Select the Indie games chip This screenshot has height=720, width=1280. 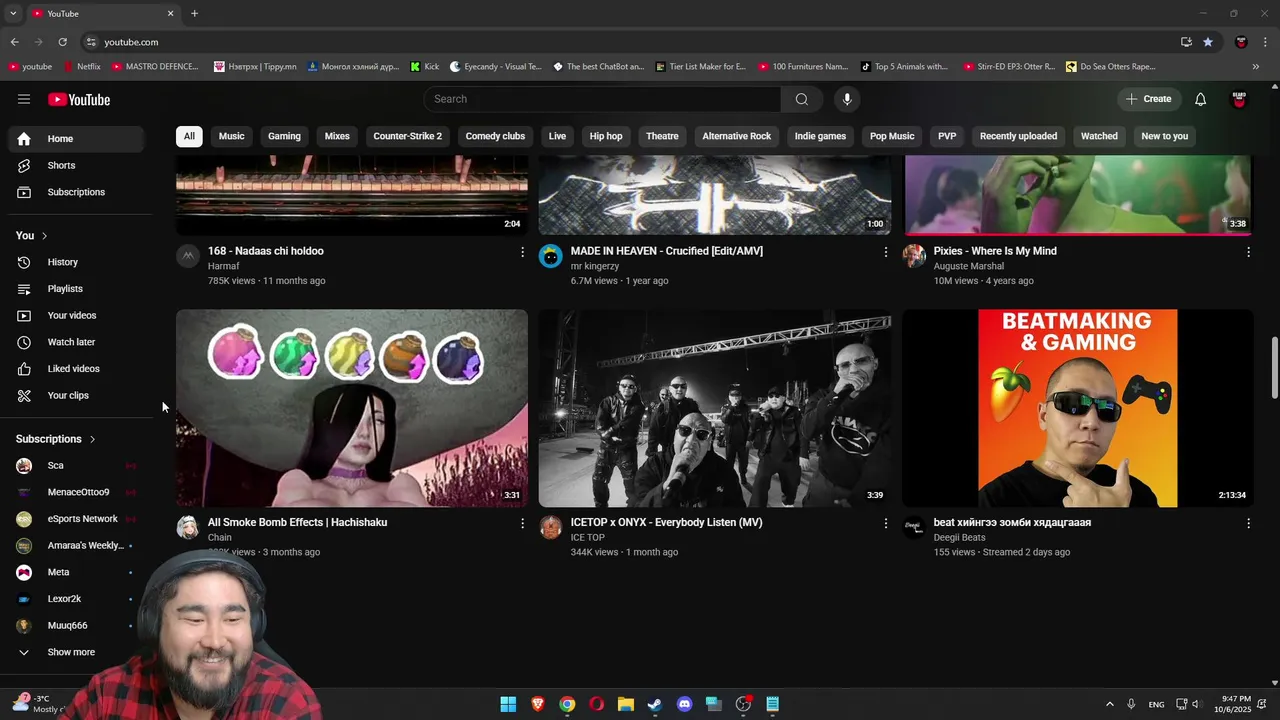[820, 136]
